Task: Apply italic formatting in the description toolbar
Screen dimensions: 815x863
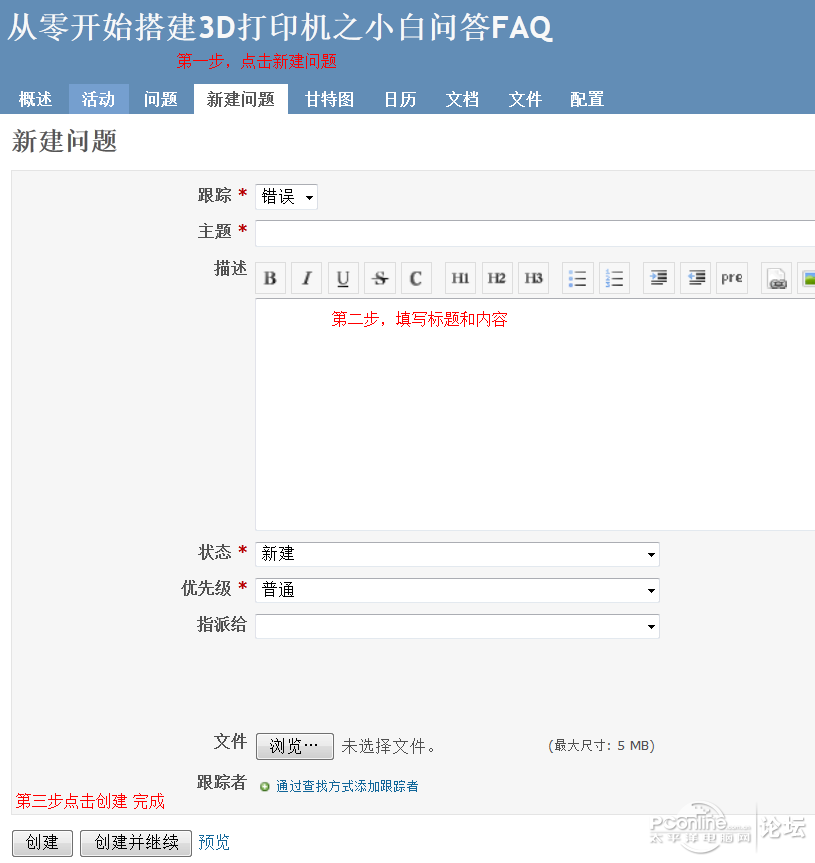Action: coord(307,278)
